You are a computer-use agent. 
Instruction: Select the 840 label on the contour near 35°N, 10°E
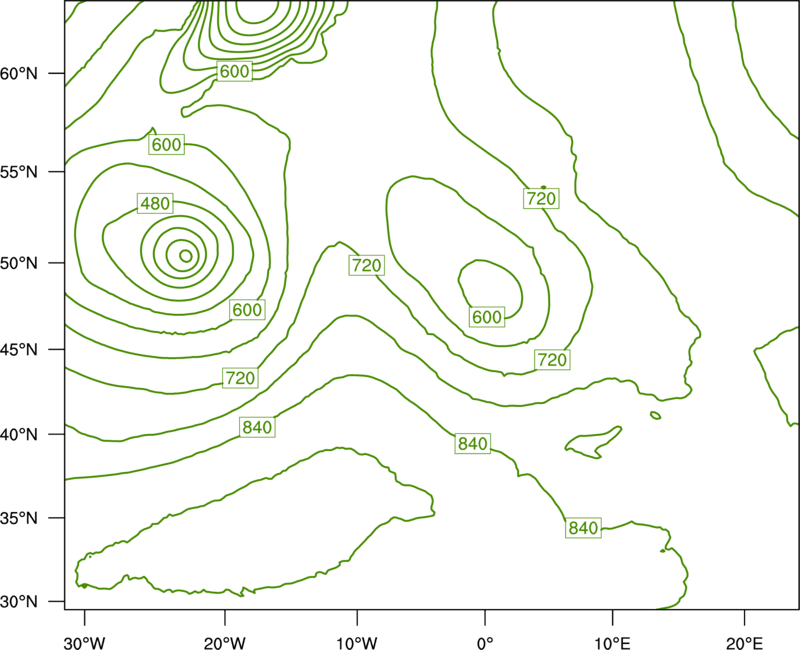point(583,528)
